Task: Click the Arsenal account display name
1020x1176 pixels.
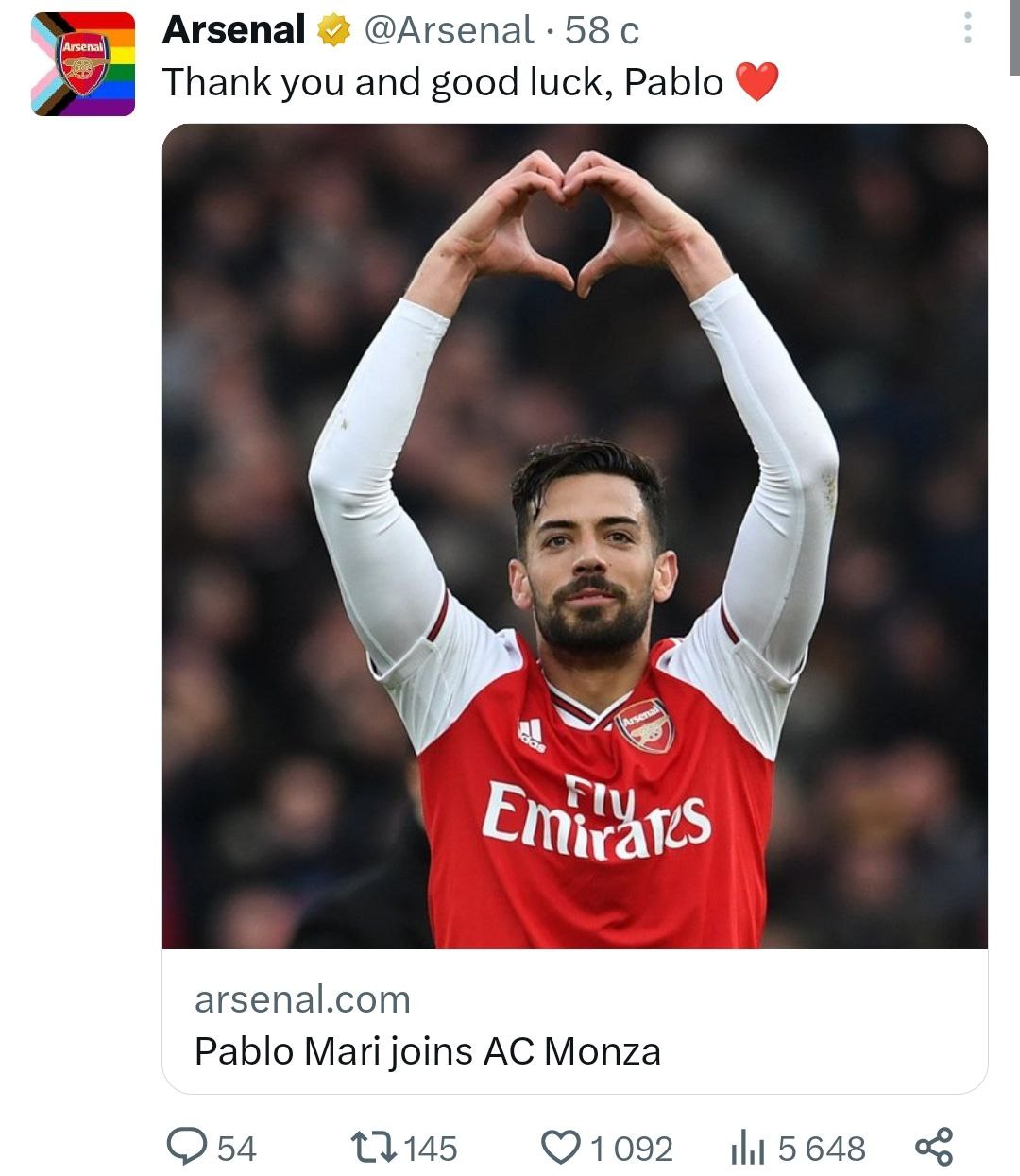Action: click(x=233, y=30)
